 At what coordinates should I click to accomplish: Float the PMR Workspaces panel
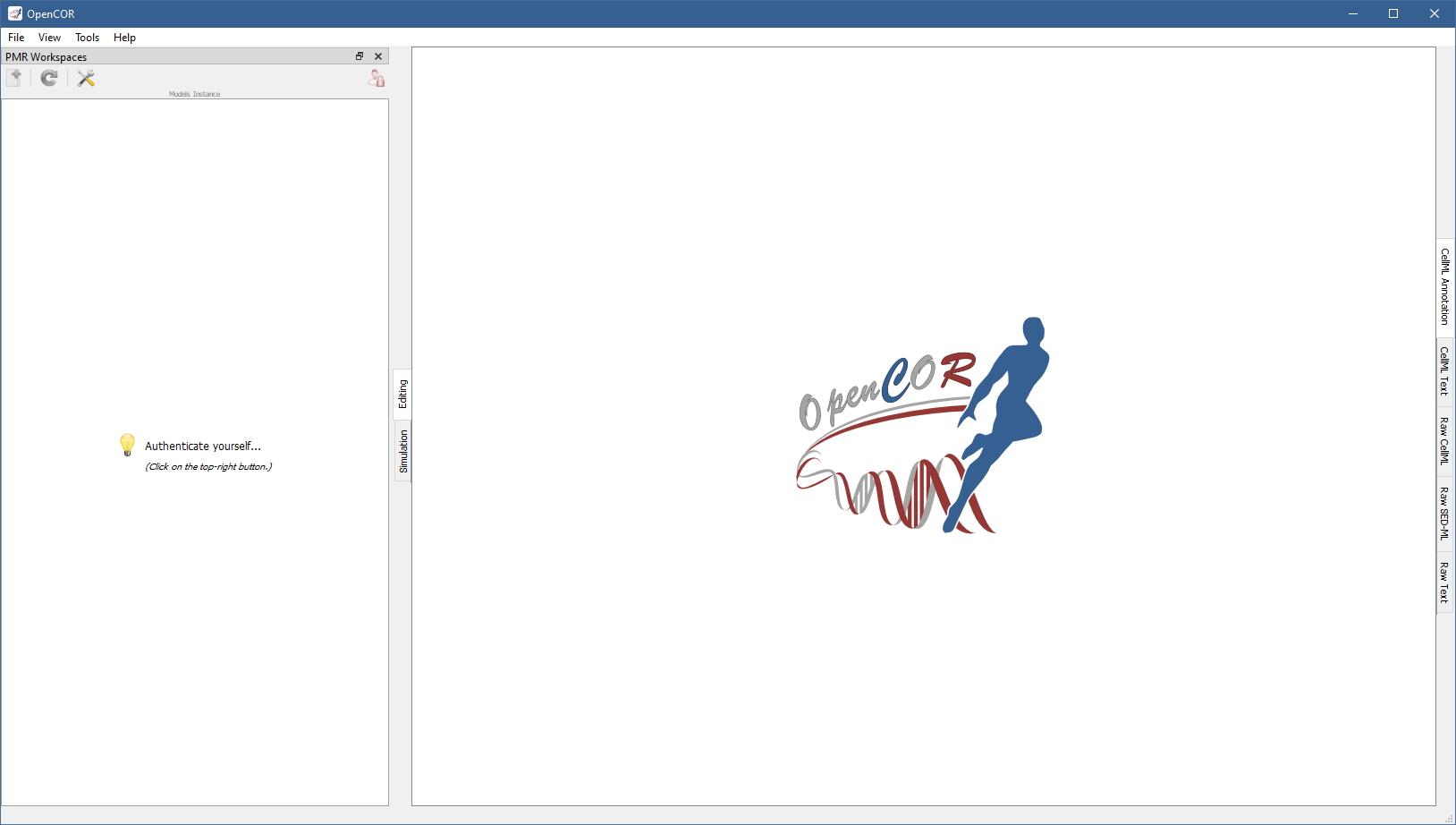pyautogui.click(x=360, y=56)
